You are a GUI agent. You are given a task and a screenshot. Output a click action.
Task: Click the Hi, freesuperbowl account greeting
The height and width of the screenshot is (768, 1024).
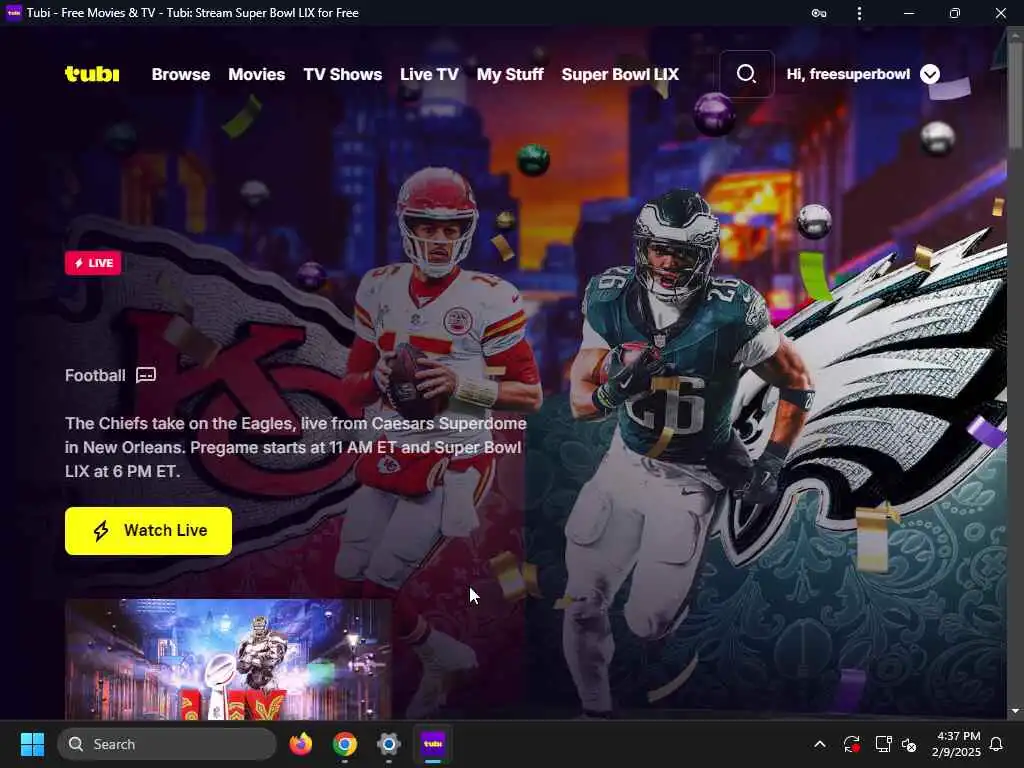tap(848, 74)
